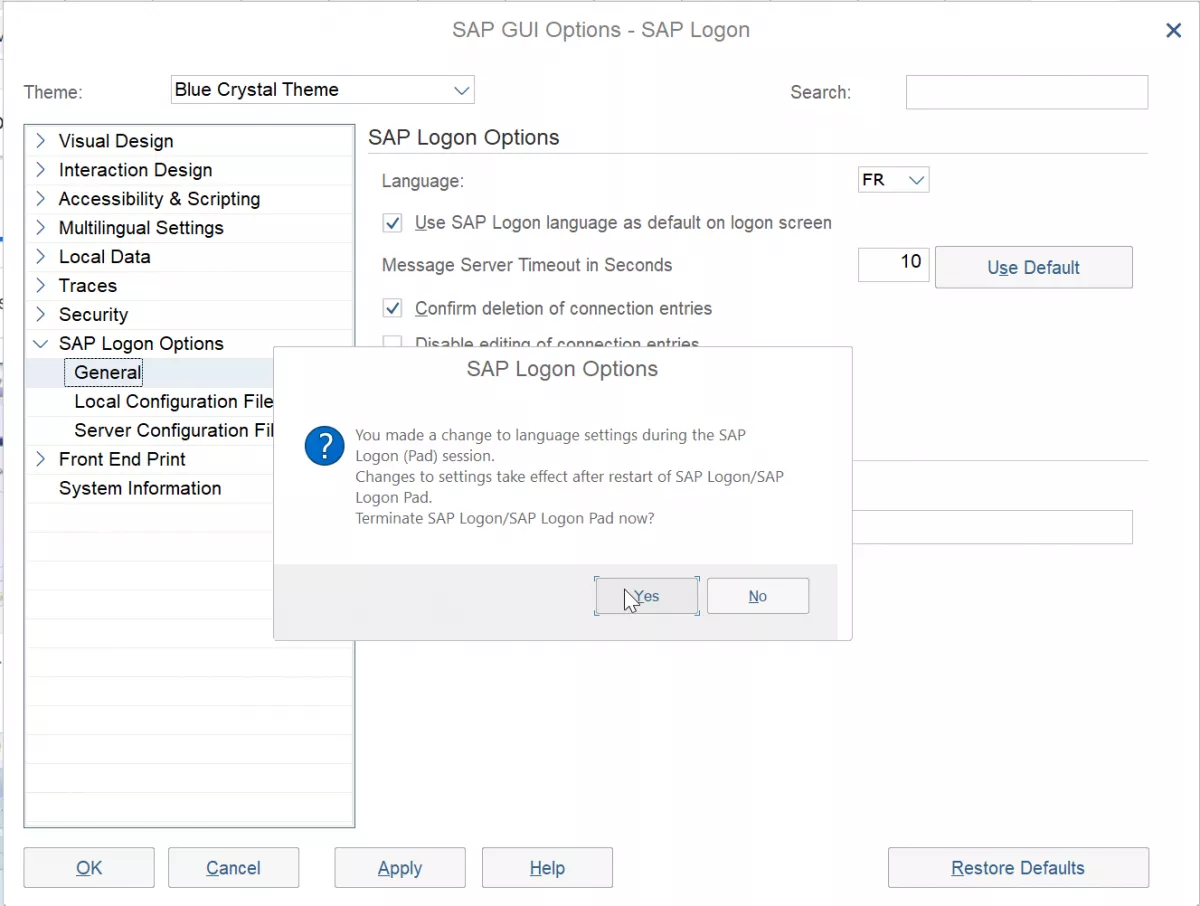Apply the SAP GUI option changes
Viewport: 1200px width, 906px height.
click(x=400, y=868)
